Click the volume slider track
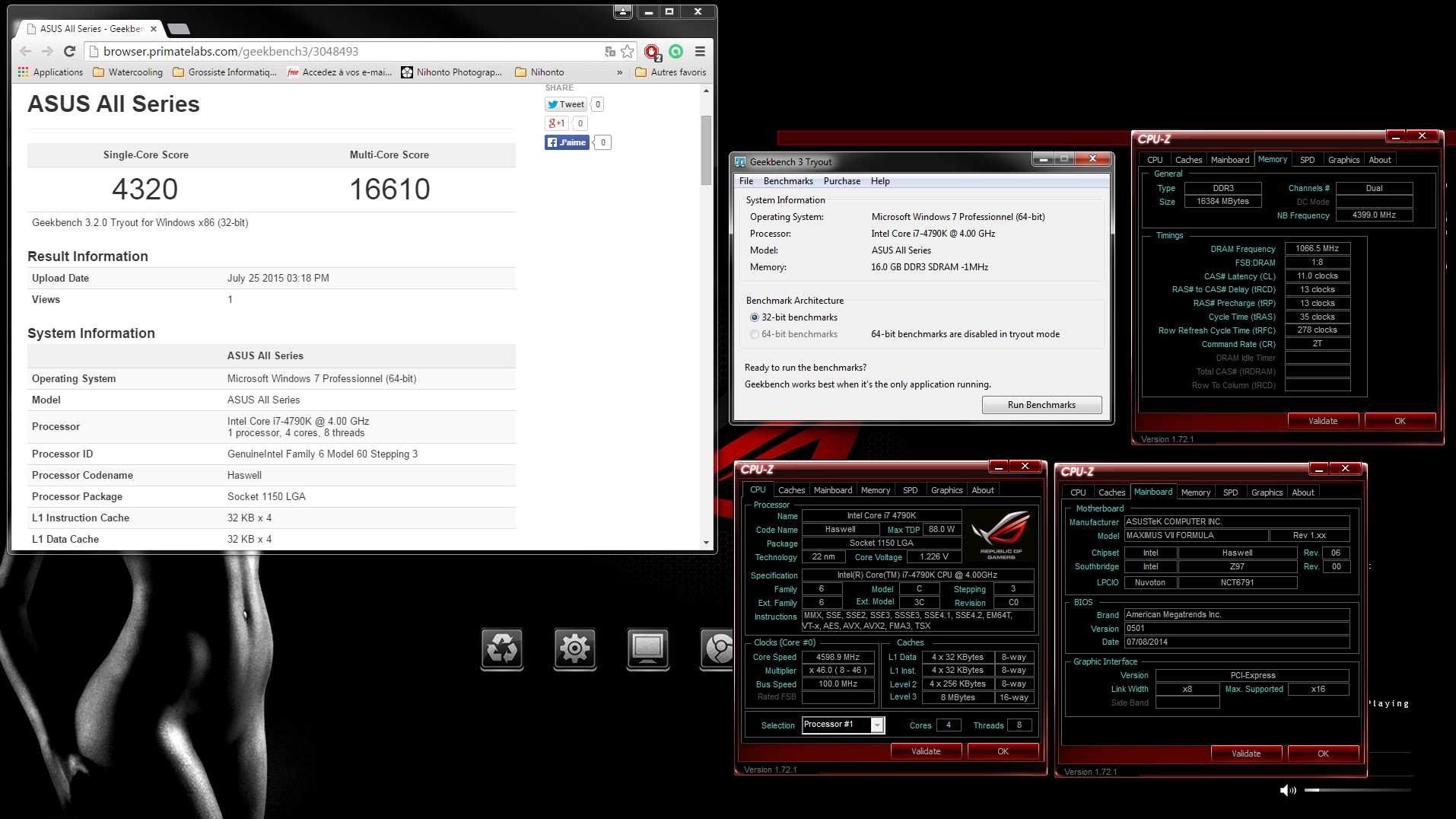 click(x=1358, y=790)
